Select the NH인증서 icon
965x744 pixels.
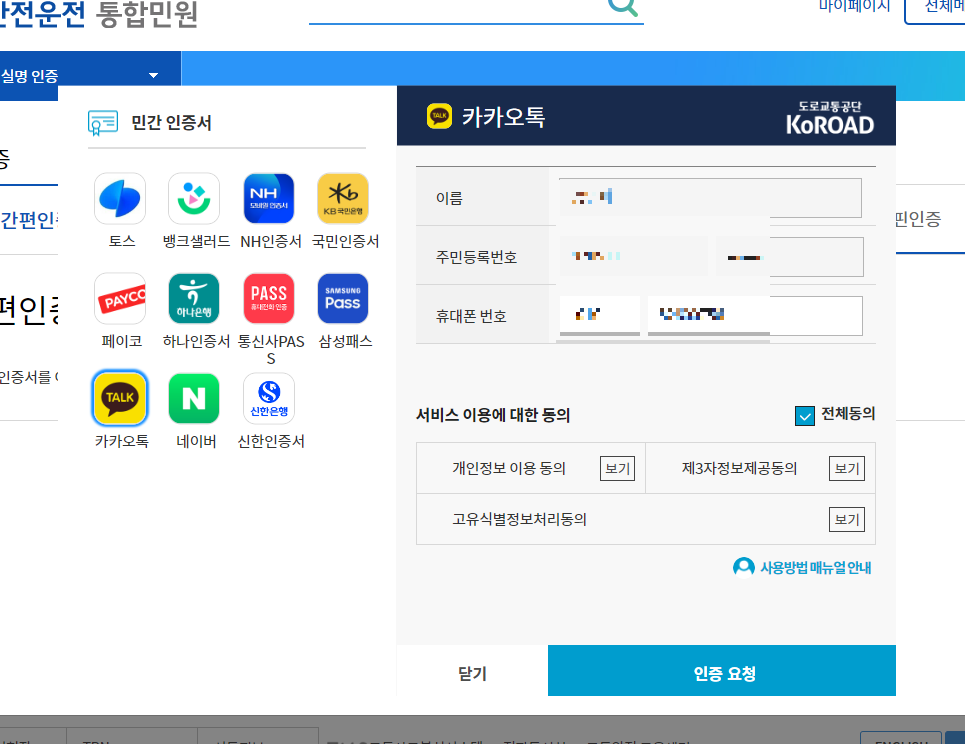pyautogui.click(x=269, y=198)
